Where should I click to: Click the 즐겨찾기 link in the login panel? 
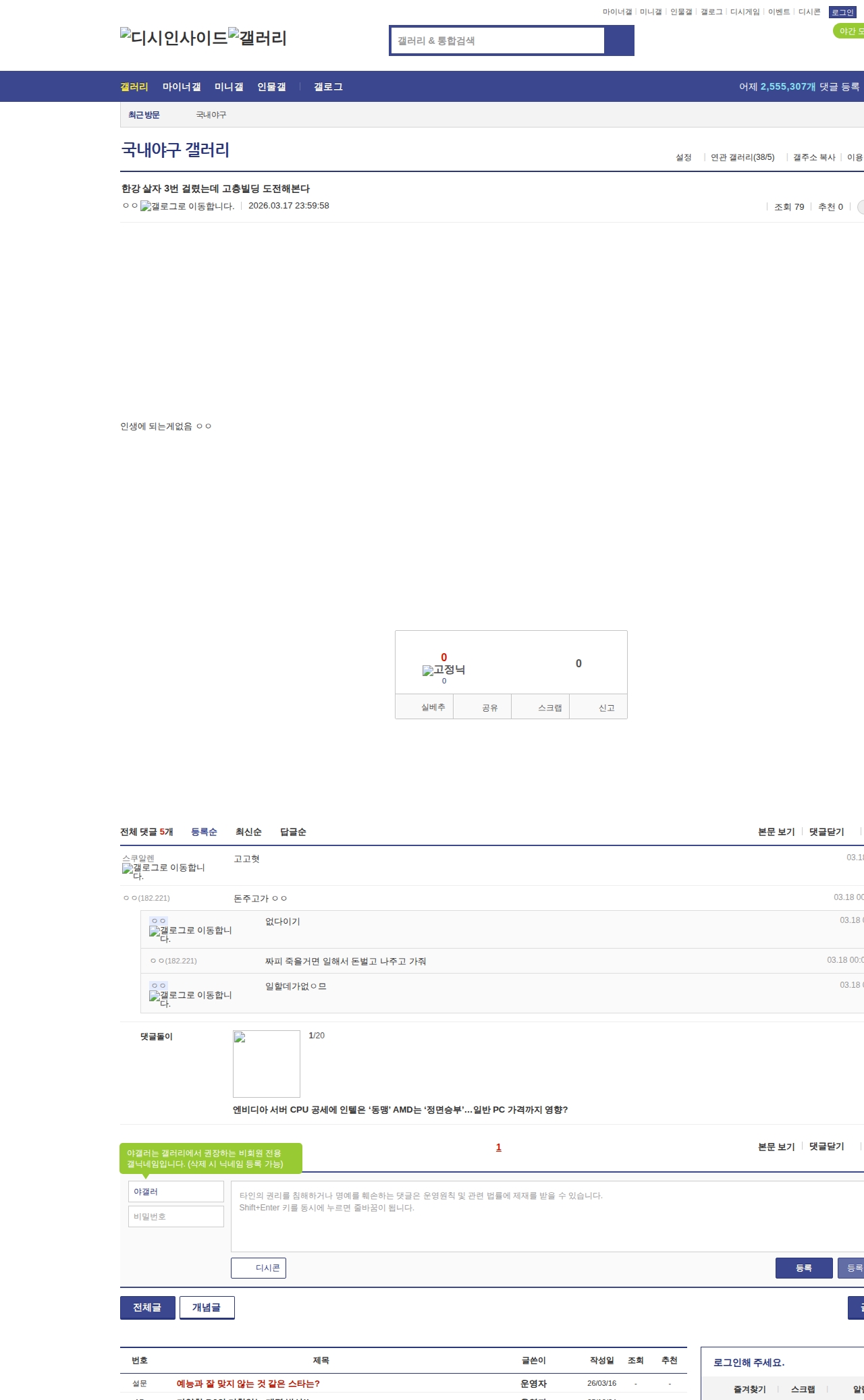tap(750, 1389)
